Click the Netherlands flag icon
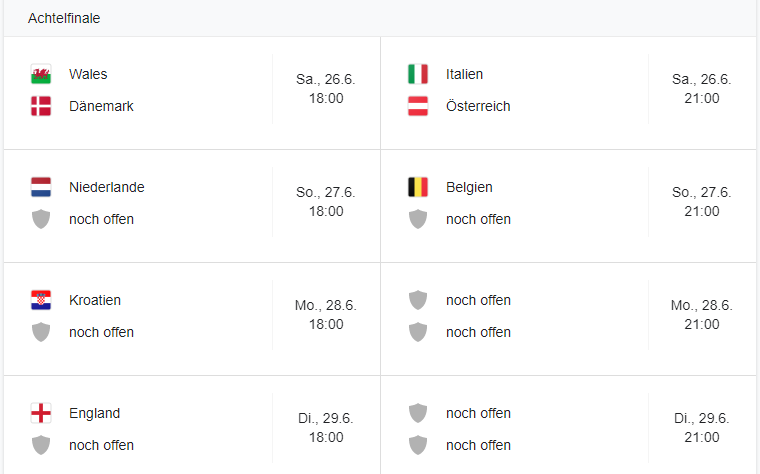Image resolution: width=760 pixels, height=474 pixels. (x=41, y=187)
